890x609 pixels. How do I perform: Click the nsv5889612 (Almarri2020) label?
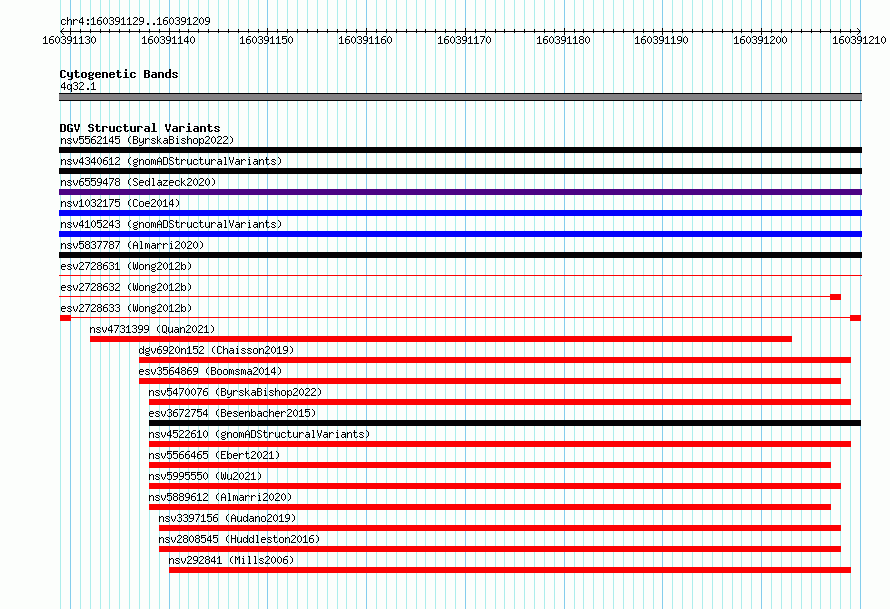(x=220, y=497)
